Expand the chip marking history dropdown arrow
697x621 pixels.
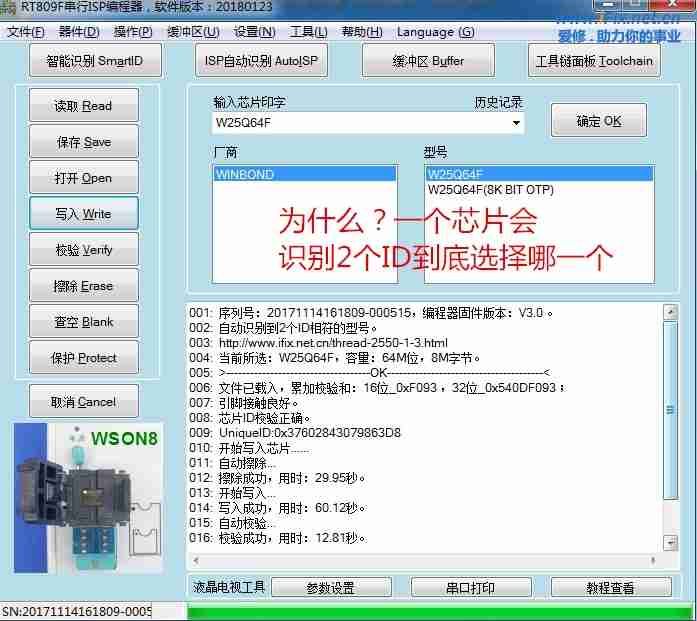click(516, 123)
